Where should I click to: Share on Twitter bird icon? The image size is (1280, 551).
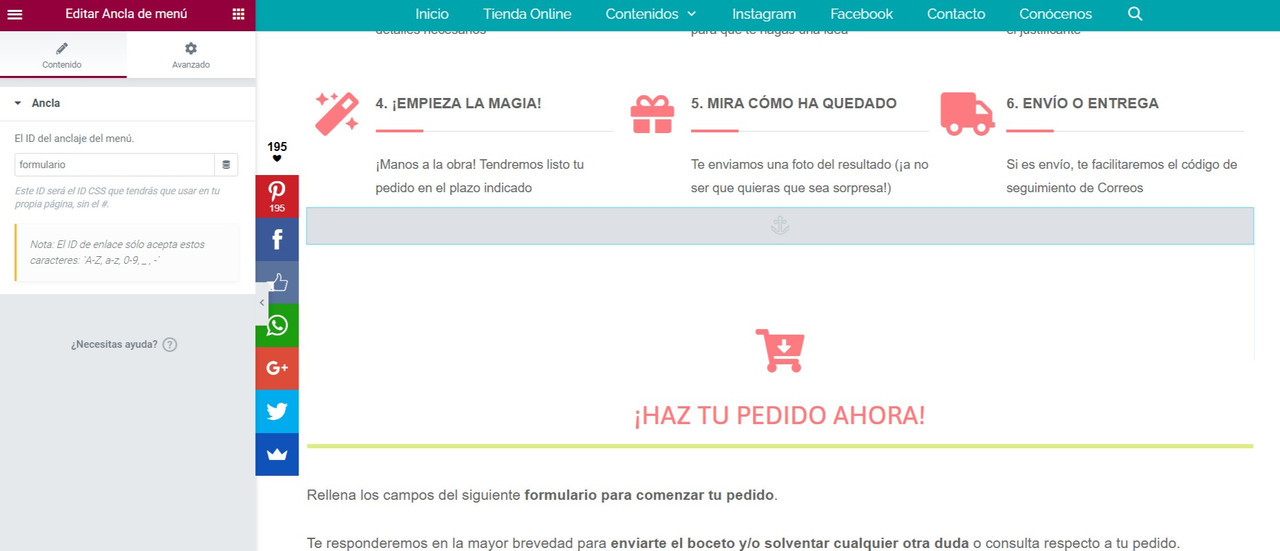pyautogui.click(x=277, y=411)
